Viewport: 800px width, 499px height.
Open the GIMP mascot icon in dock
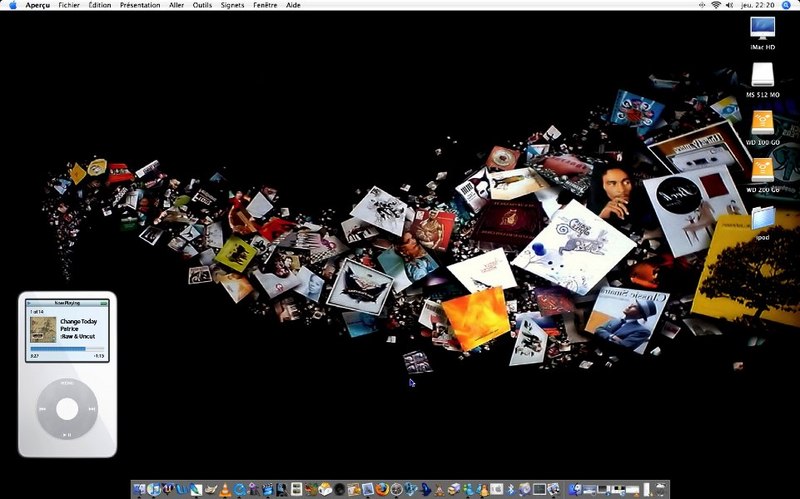[211, 489]
